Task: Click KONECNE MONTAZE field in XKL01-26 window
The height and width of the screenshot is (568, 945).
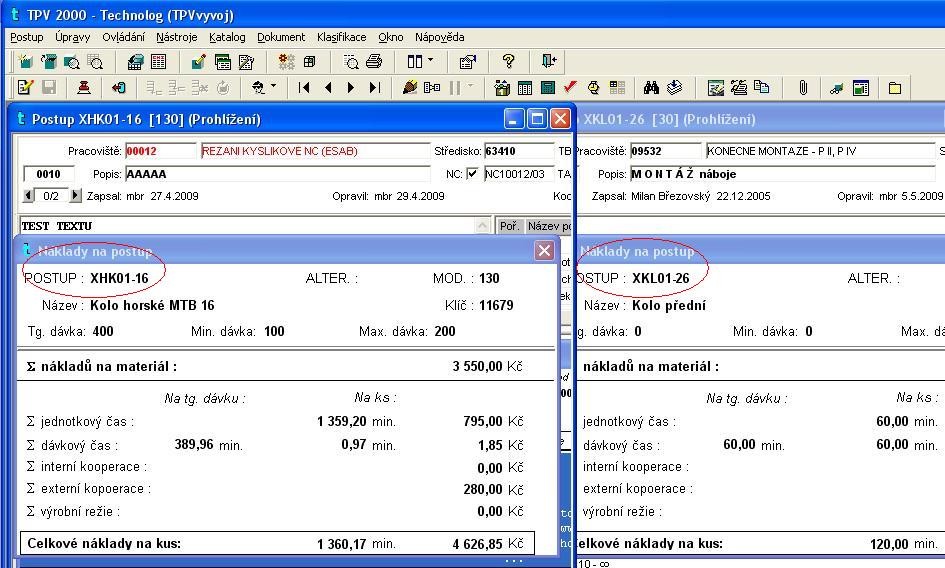Action: pos(820,151)
